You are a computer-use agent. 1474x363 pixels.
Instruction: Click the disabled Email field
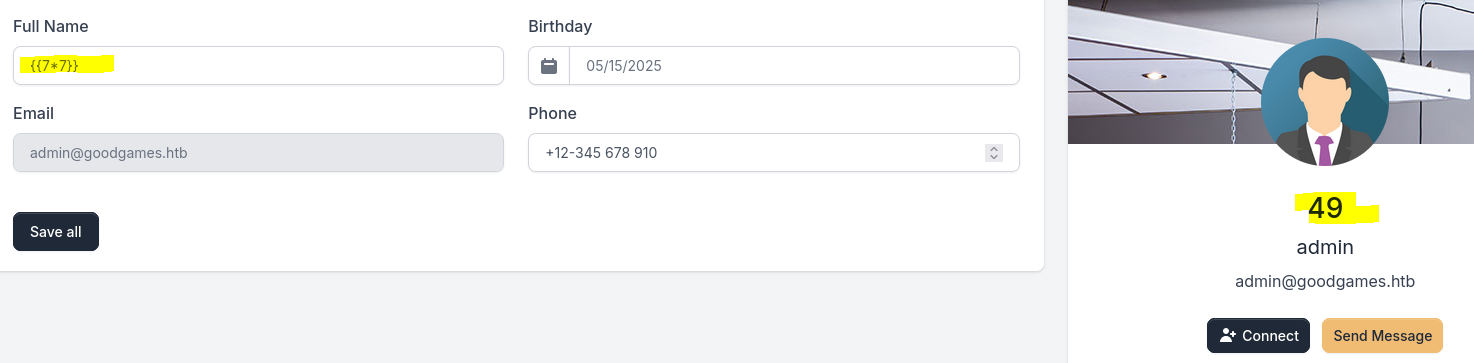click(x=258, y=153)
